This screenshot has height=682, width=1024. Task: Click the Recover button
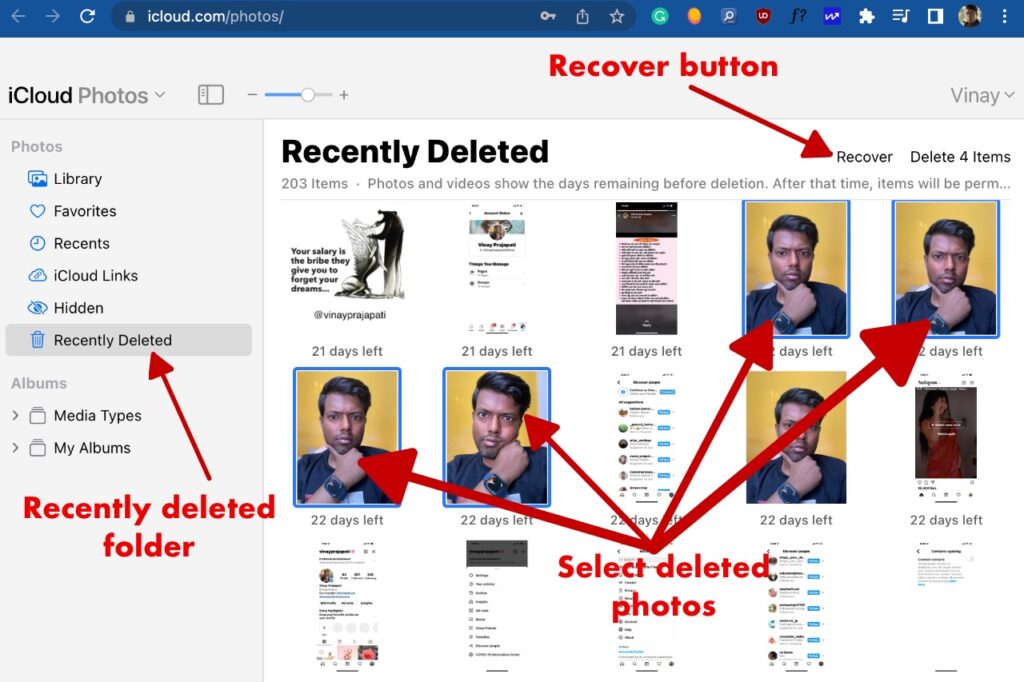point(864,157)
